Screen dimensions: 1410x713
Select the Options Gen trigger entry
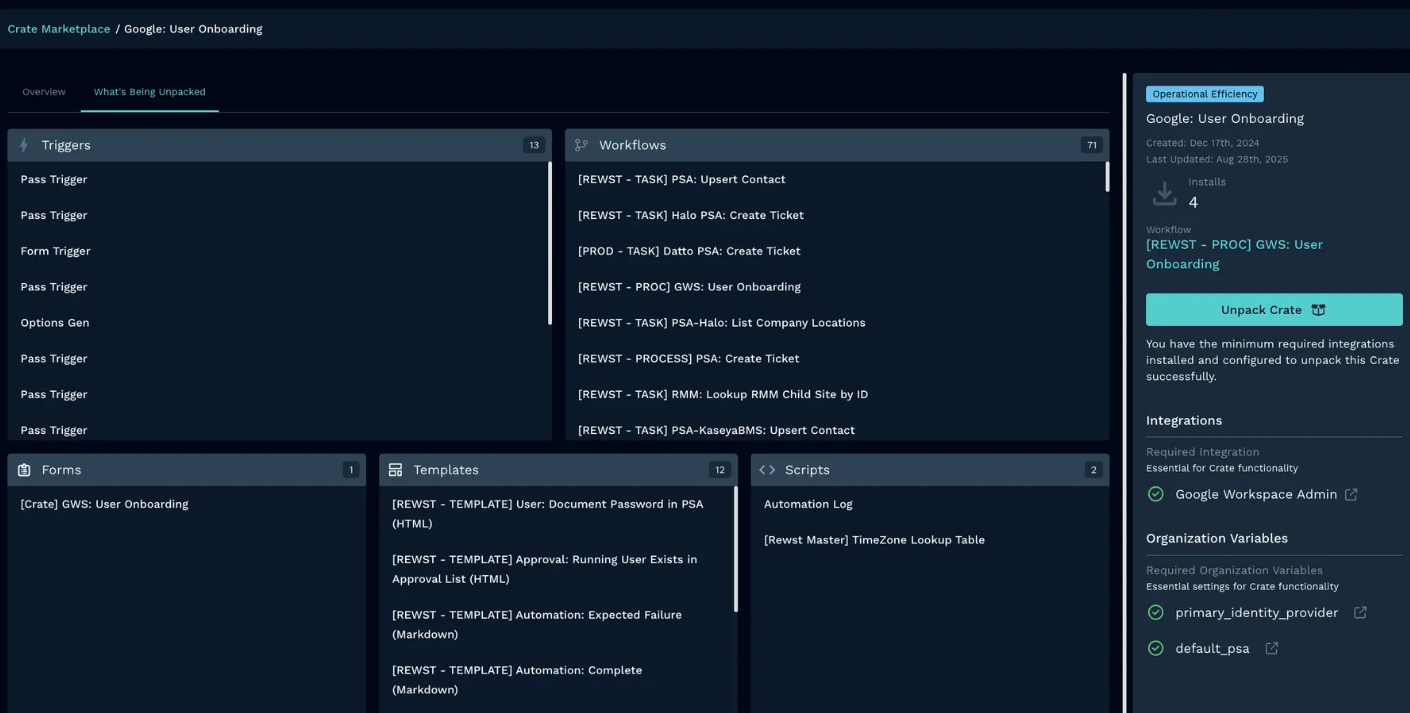(x=55, y=323)
